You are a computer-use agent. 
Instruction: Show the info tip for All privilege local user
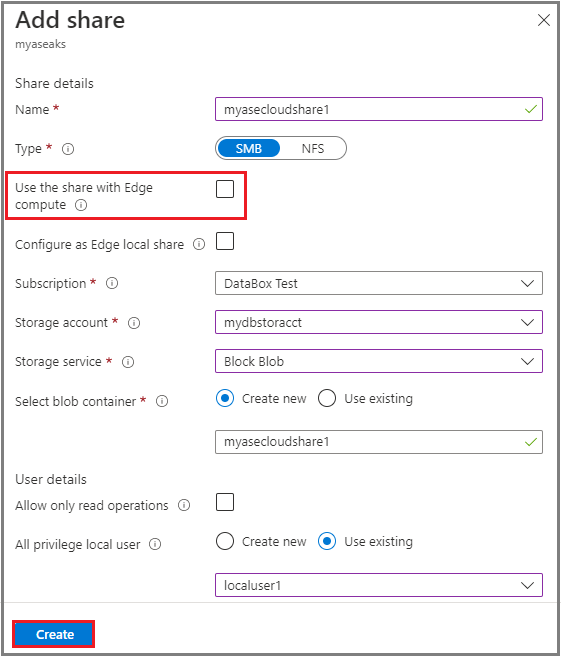(x=155, y=544)
